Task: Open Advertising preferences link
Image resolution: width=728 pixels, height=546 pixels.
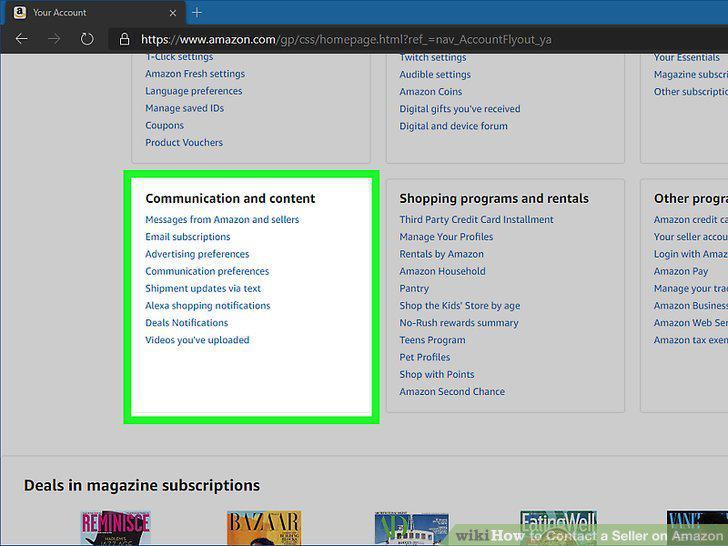Action: (197, 254)
